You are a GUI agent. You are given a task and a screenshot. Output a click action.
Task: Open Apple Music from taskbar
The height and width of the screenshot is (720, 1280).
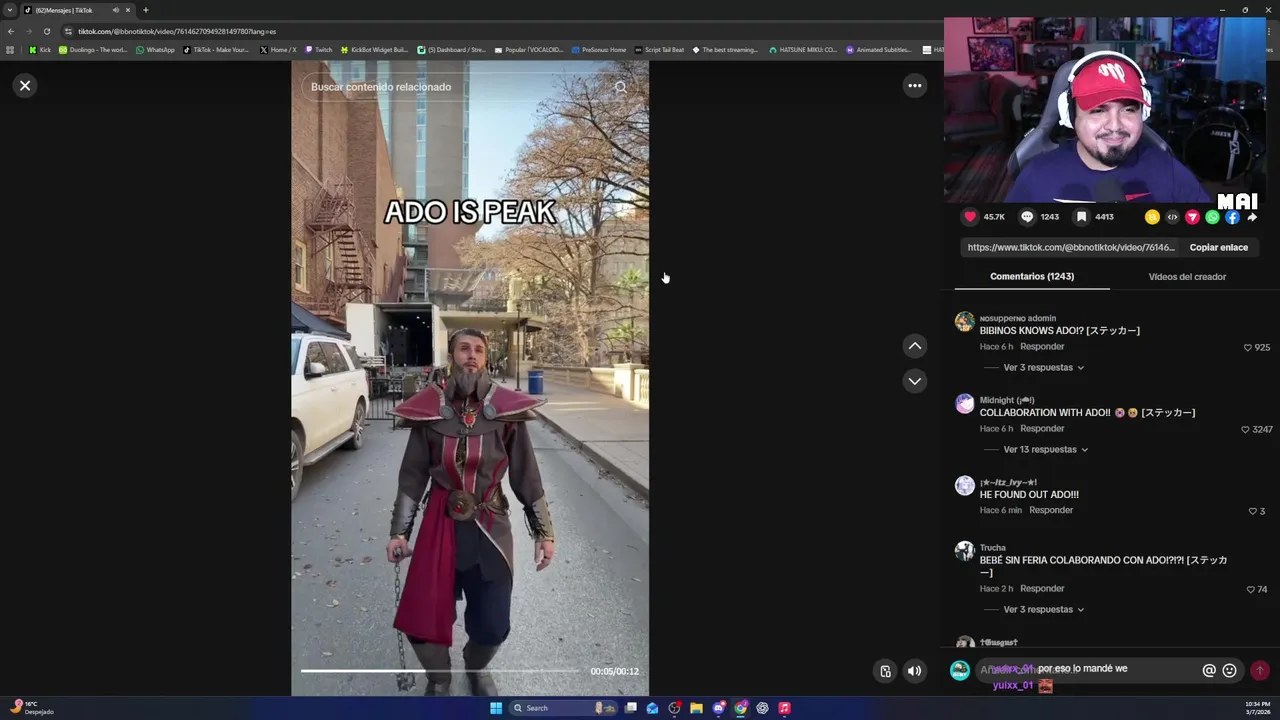[x=784, y=708]
